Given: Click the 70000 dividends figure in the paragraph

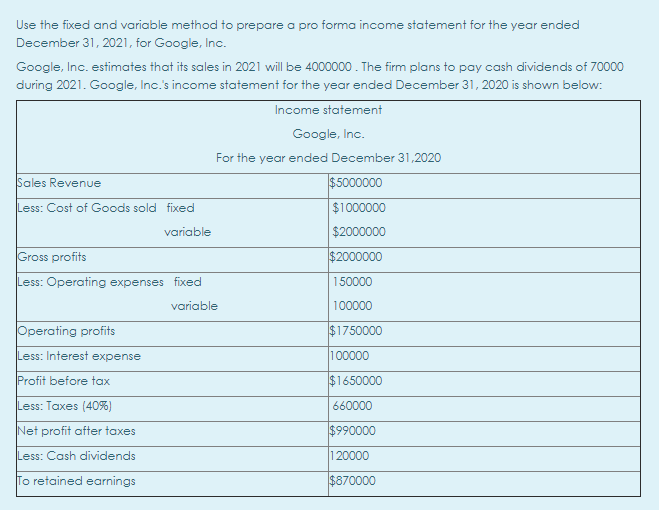Looking at the screenshot, I should [607, 67].
